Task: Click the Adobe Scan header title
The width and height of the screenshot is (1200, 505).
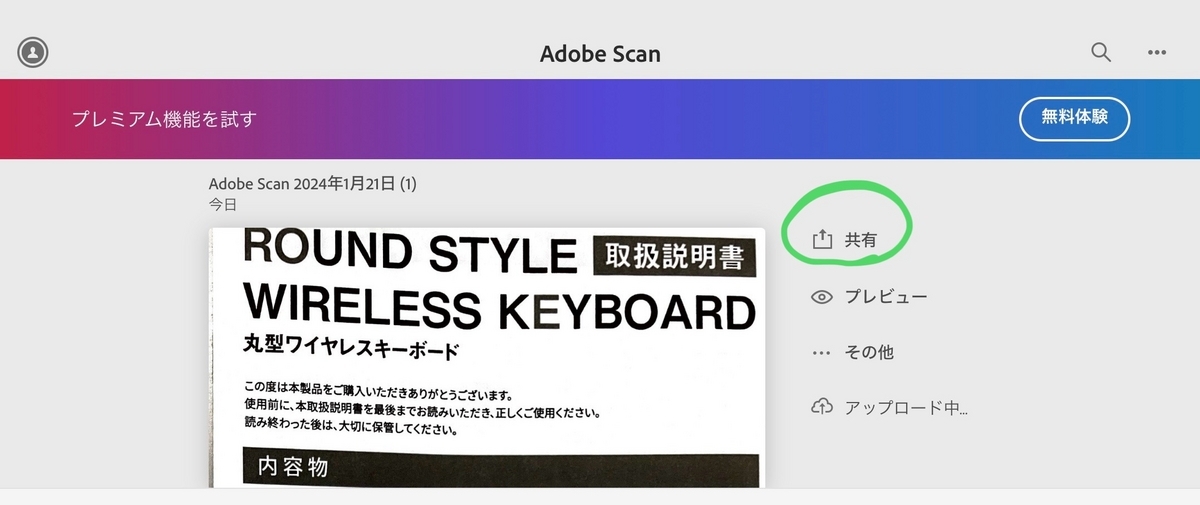Action: pyautogui.click(x=600, y=53)
